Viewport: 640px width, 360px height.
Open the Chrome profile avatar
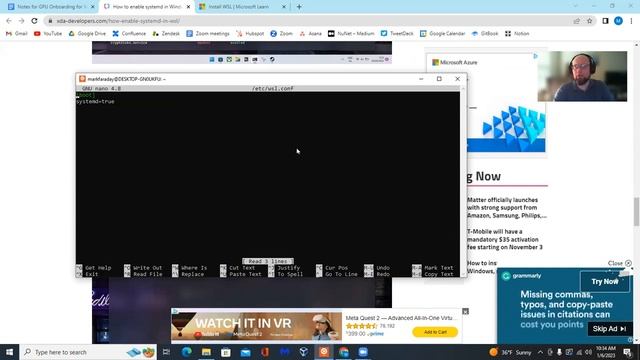tap(618, 21)
